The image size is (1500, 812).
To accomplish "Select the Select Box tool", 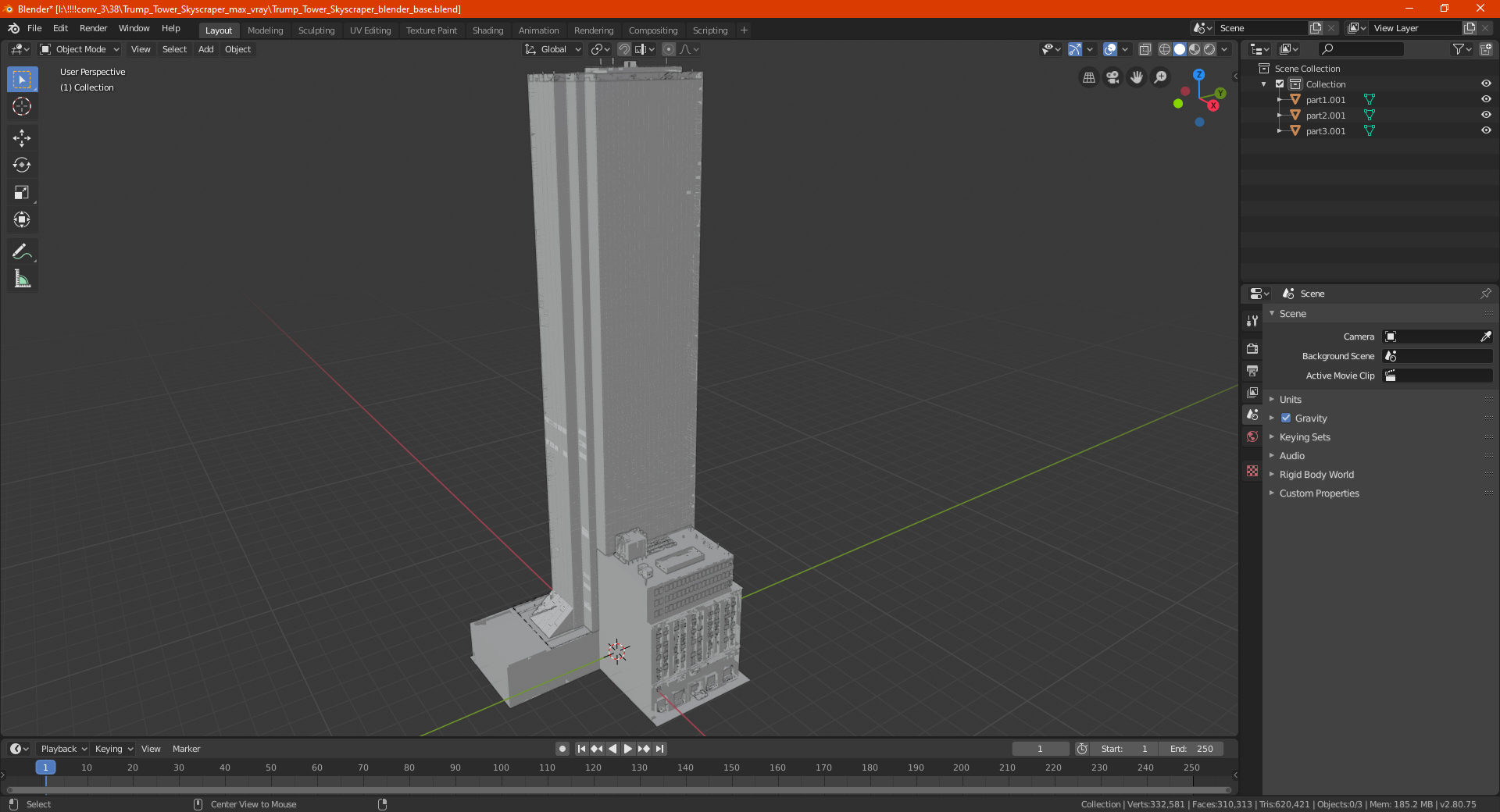I will [x=22, y=80].
